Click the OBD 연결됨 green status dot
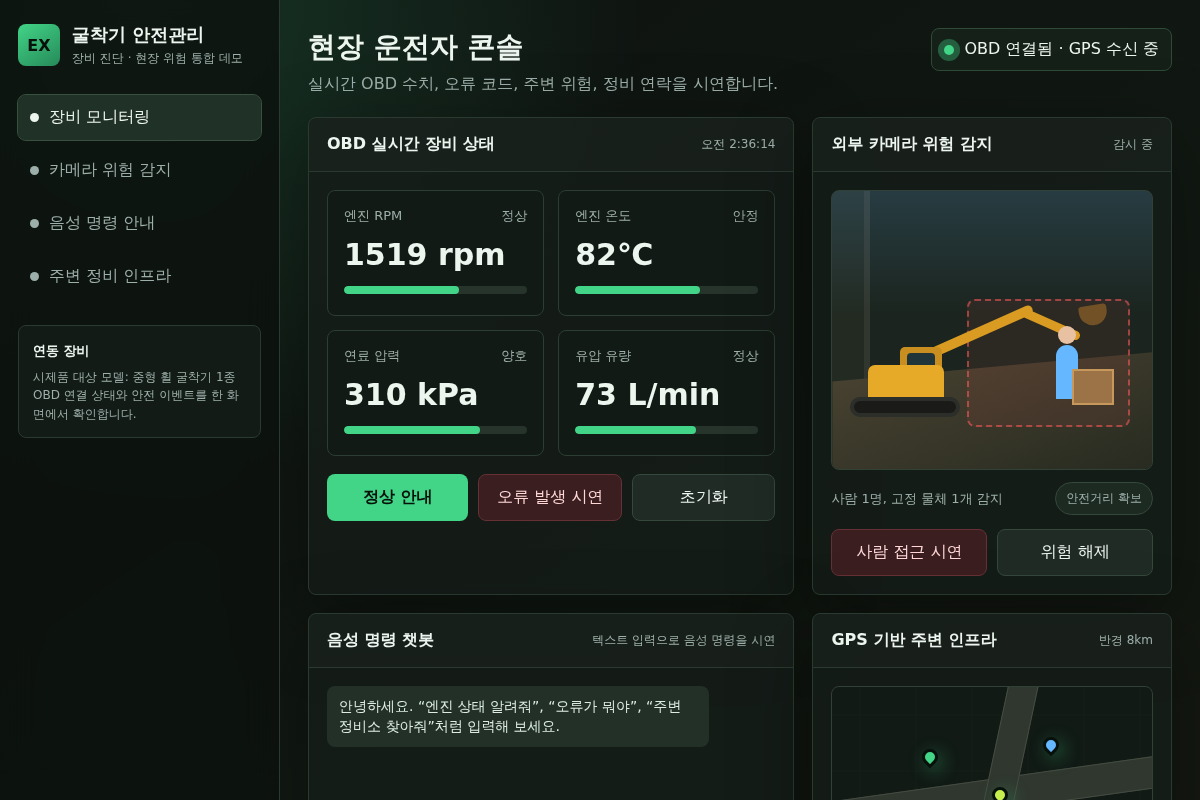The width and height of the screenshot is (1200, 800). click(x=949, y=50)
